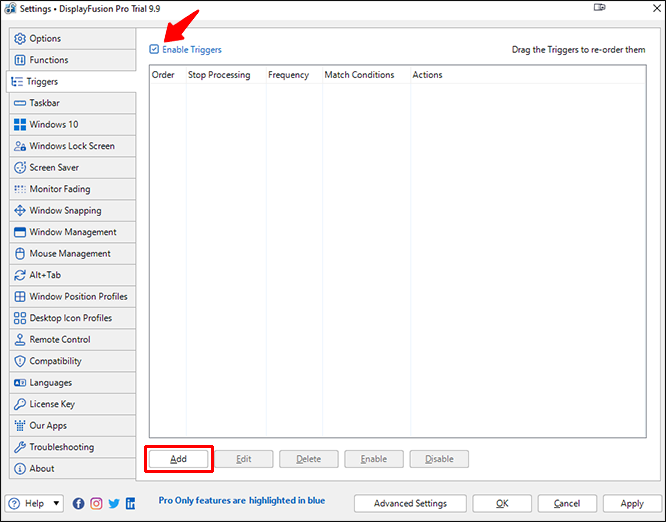Click the Remote Control joystick icon
The height and width of the screenshot is (522, 666).
(x=20, y=339)
